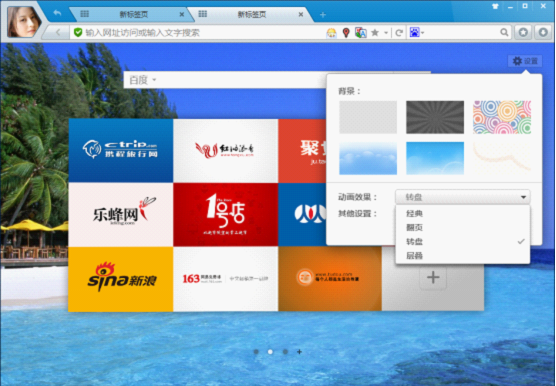The image size is (556, 386).
Task: Open the shirt skin icon in title bar
Action: [x=495, y=6]
